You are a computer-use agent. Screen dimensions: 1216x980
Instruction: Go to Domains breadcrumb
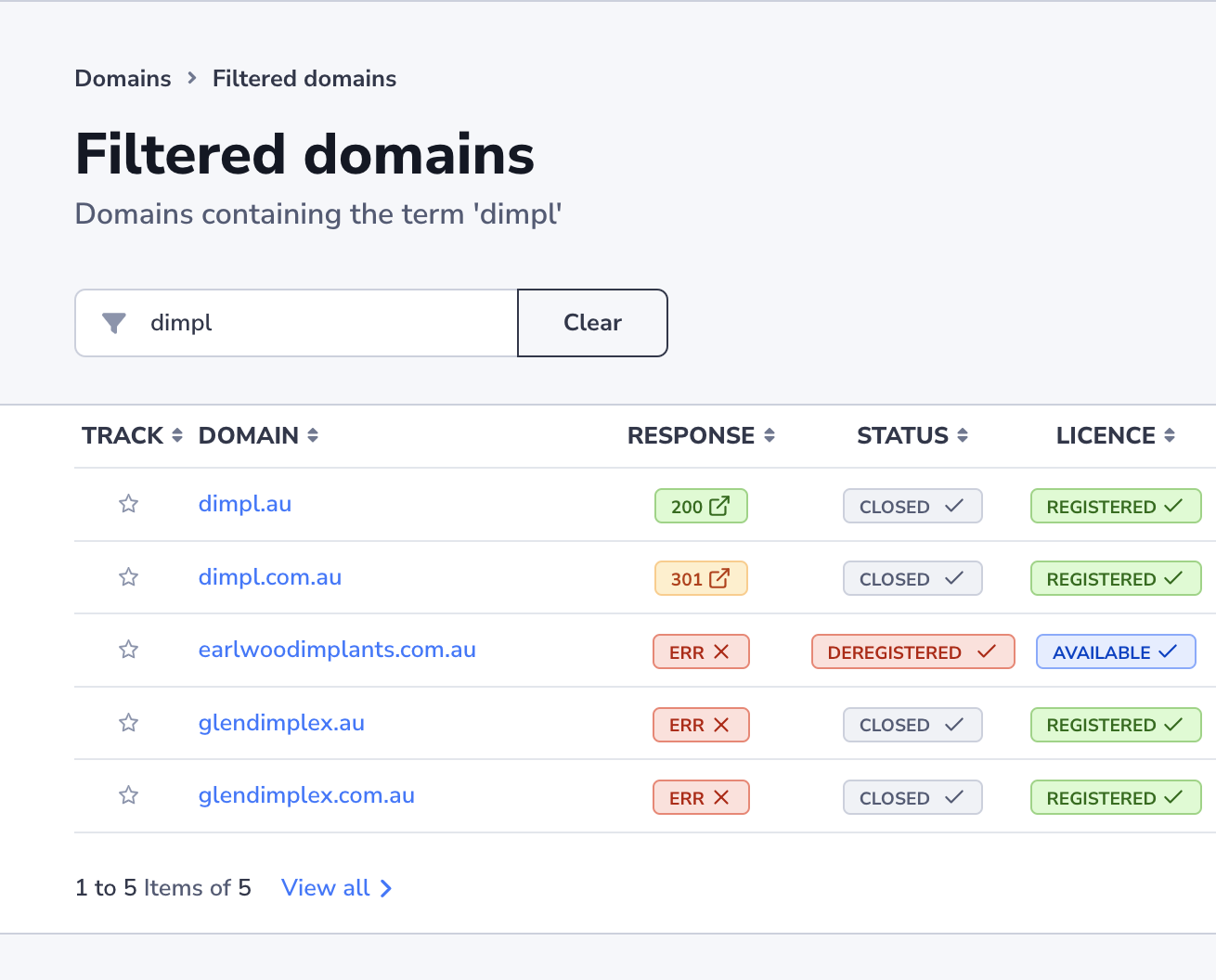point(123,79)
